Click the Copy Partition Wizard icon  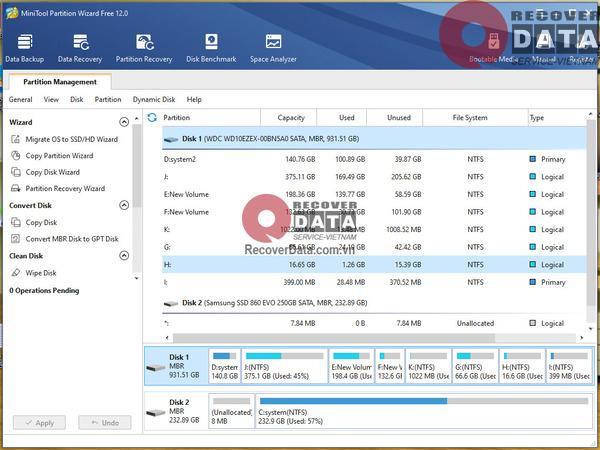pyautogui.click(x=15, y=156)
